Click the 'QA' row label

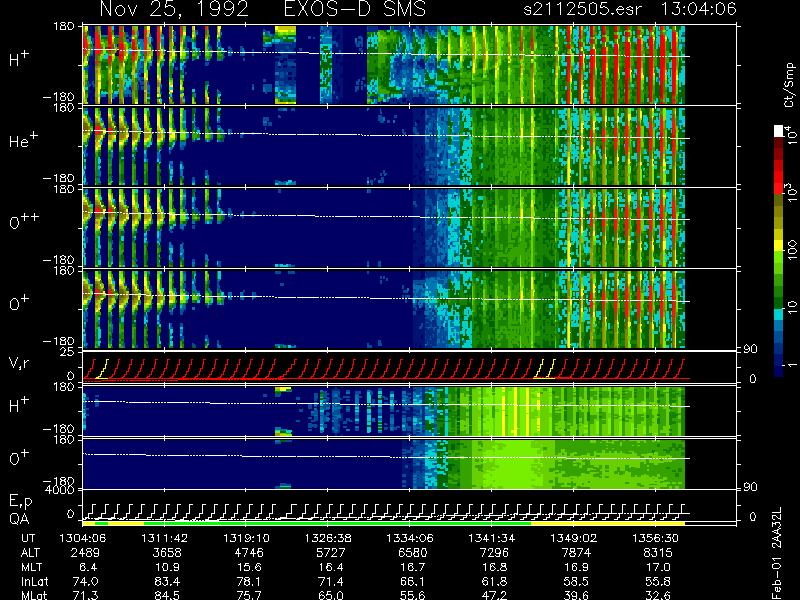tap(19, 519)
